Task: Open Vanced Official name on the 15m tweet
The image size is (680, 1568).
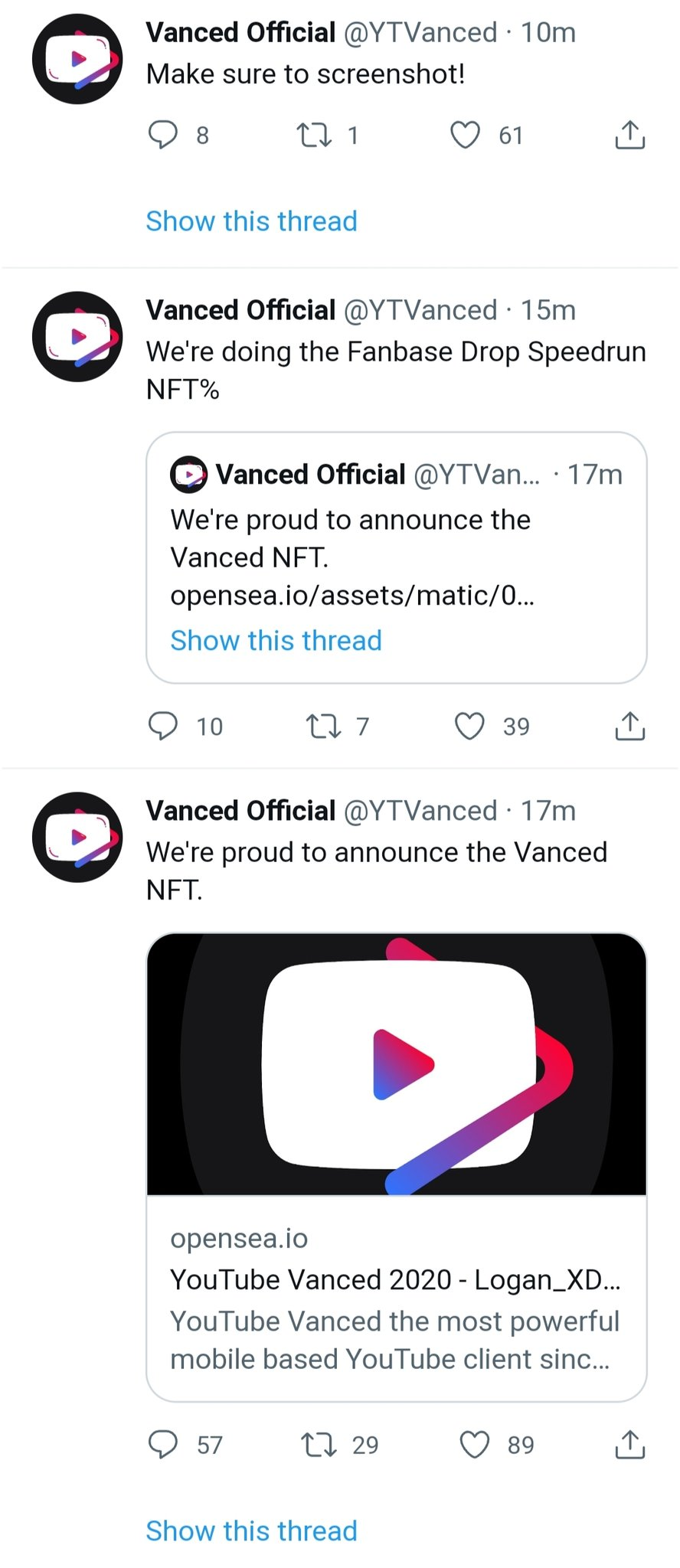Action: pos(240,310)
